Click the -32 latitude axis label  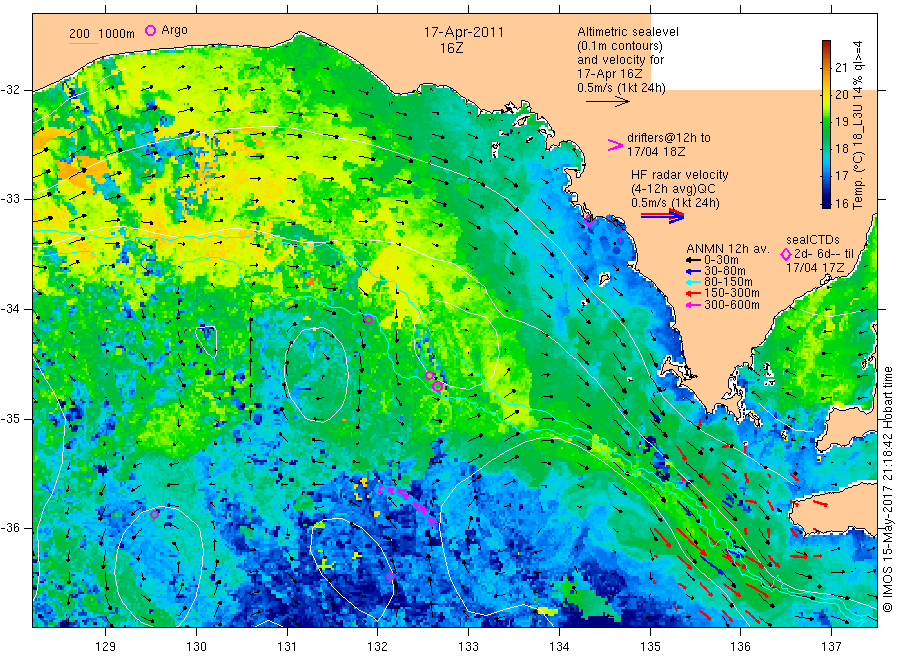pos(10,90)
